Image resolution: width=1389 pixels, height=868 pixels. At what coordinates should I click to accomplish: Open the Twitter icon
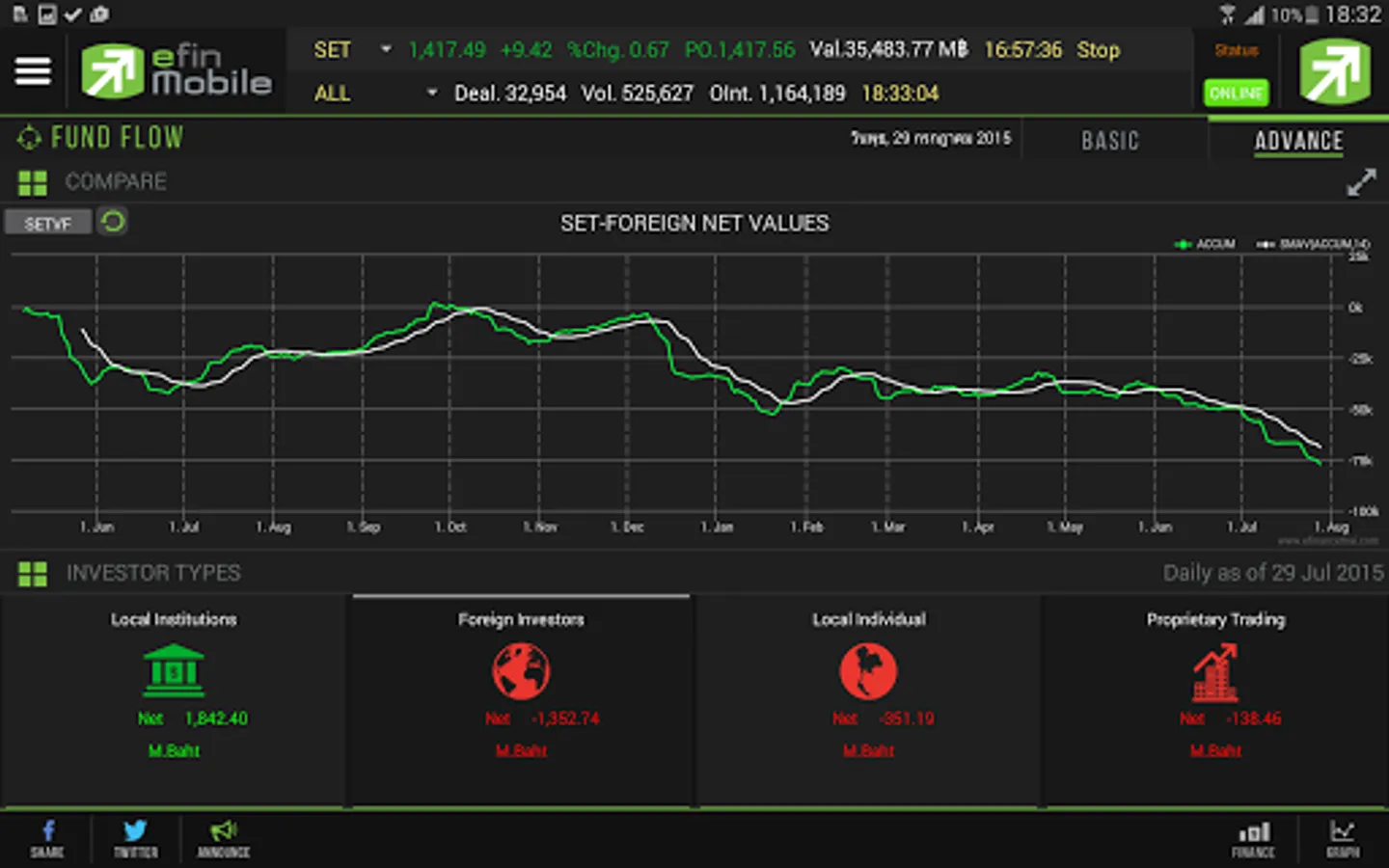coord(136,839)
